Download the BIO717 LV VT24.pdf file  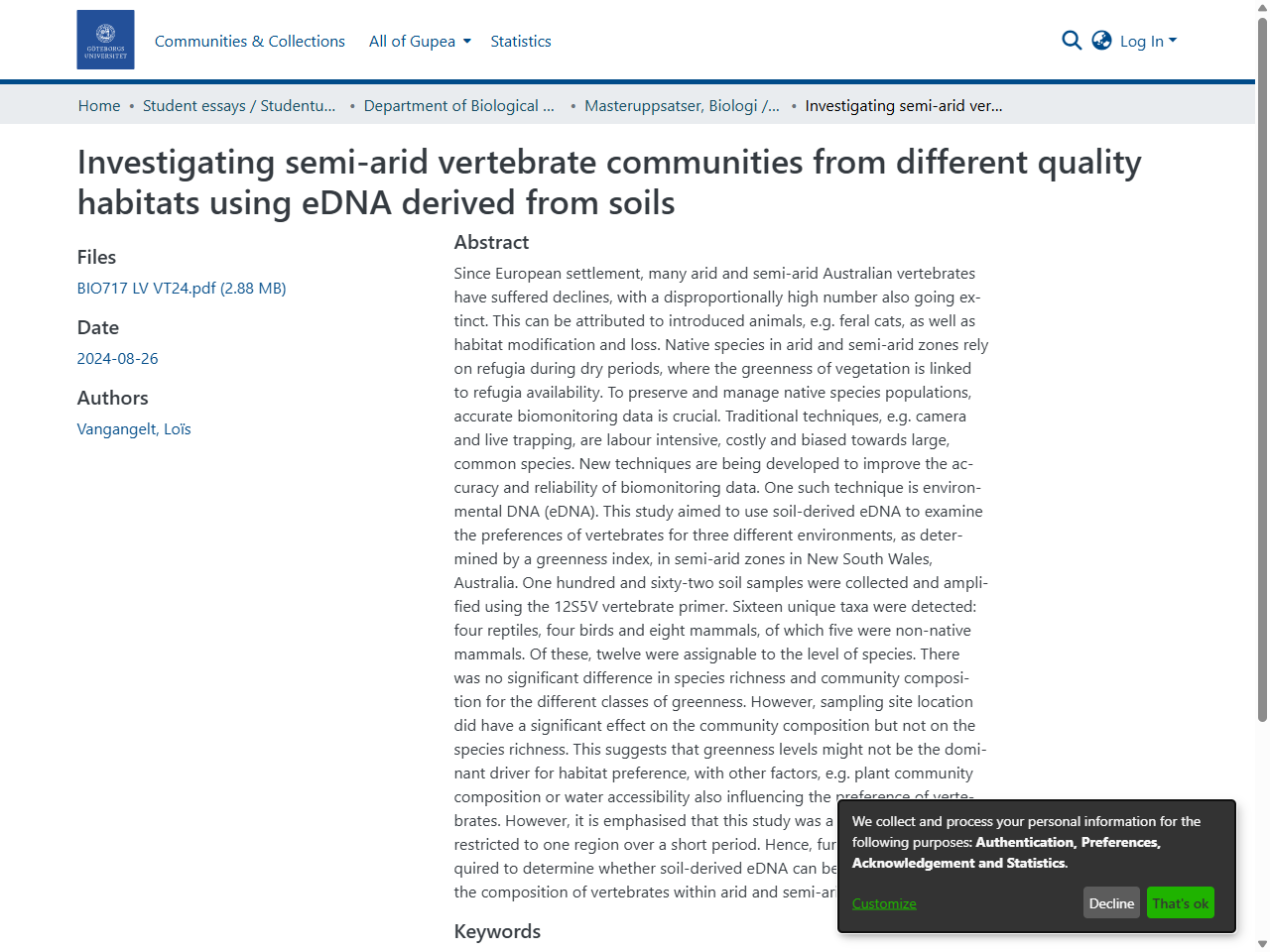[x=182, y=288]
